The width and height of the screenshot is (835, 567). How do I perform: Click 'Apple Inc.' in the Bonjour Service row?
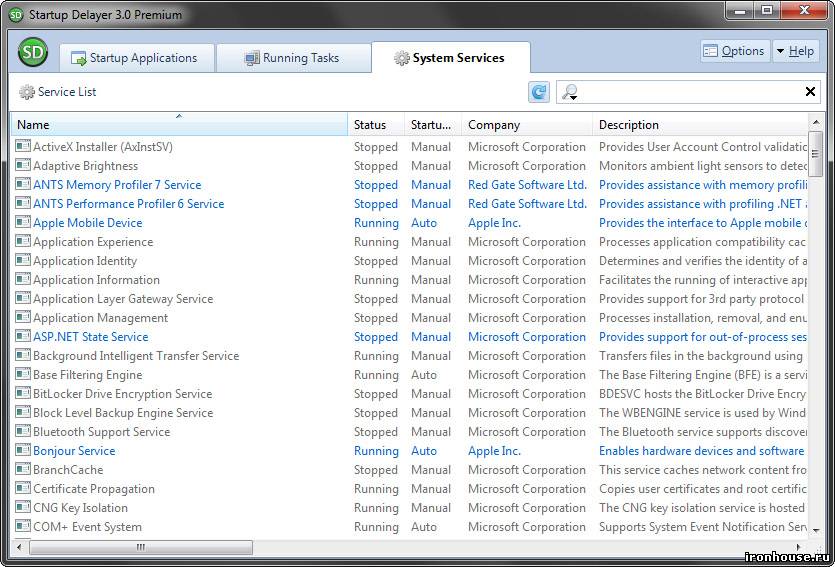tap(494, 451)
